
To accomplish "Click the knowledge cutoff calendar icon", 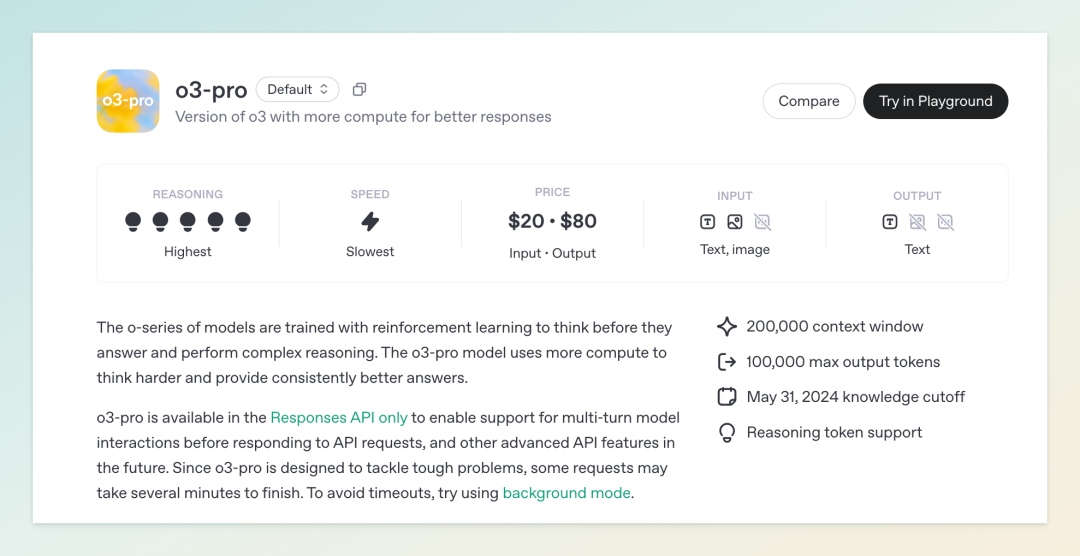I will click(x=727, y=397).
